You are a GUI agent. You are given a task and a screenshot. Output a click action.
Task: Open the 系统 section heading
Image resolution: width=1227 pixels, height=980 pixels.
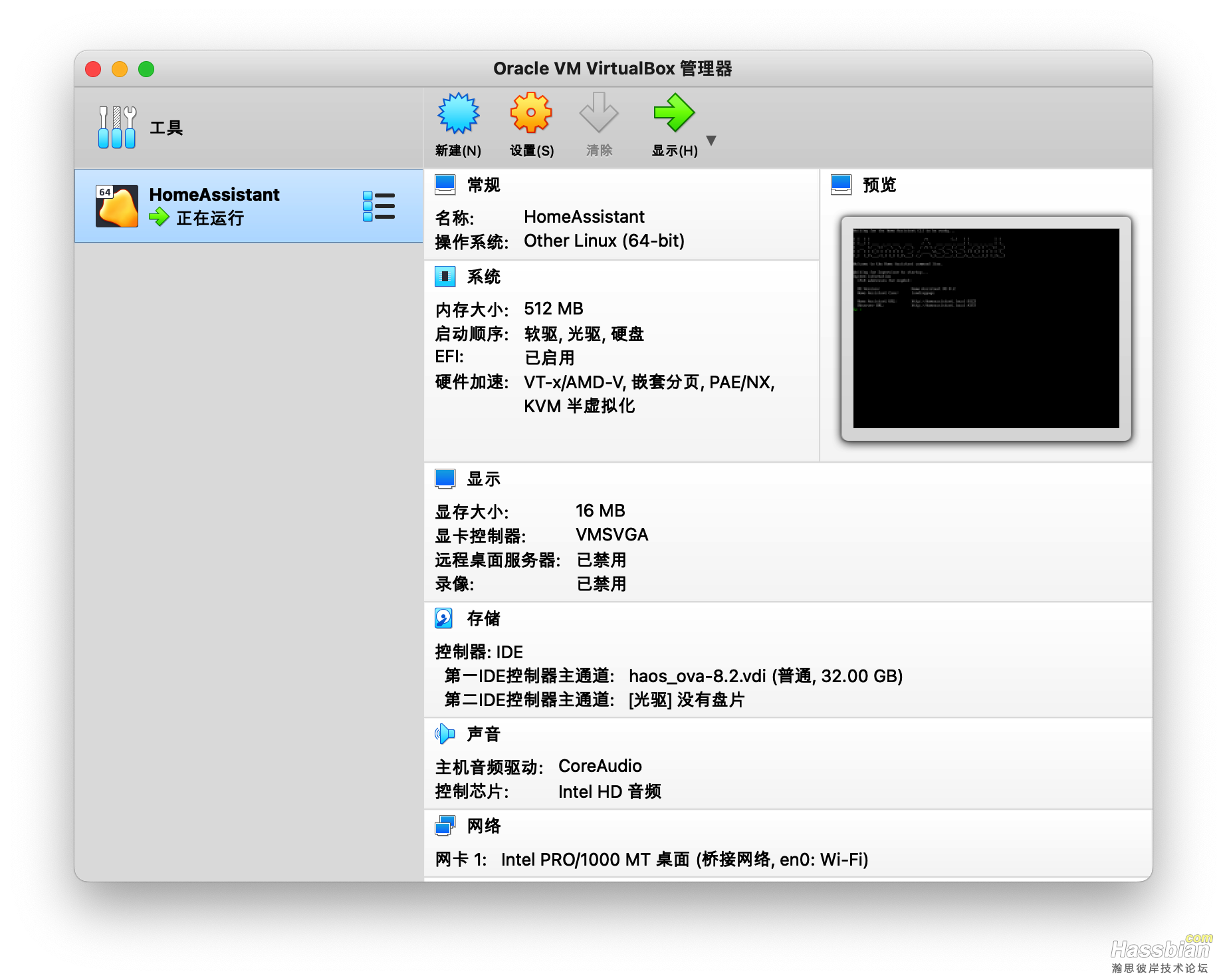click(483, 277)
